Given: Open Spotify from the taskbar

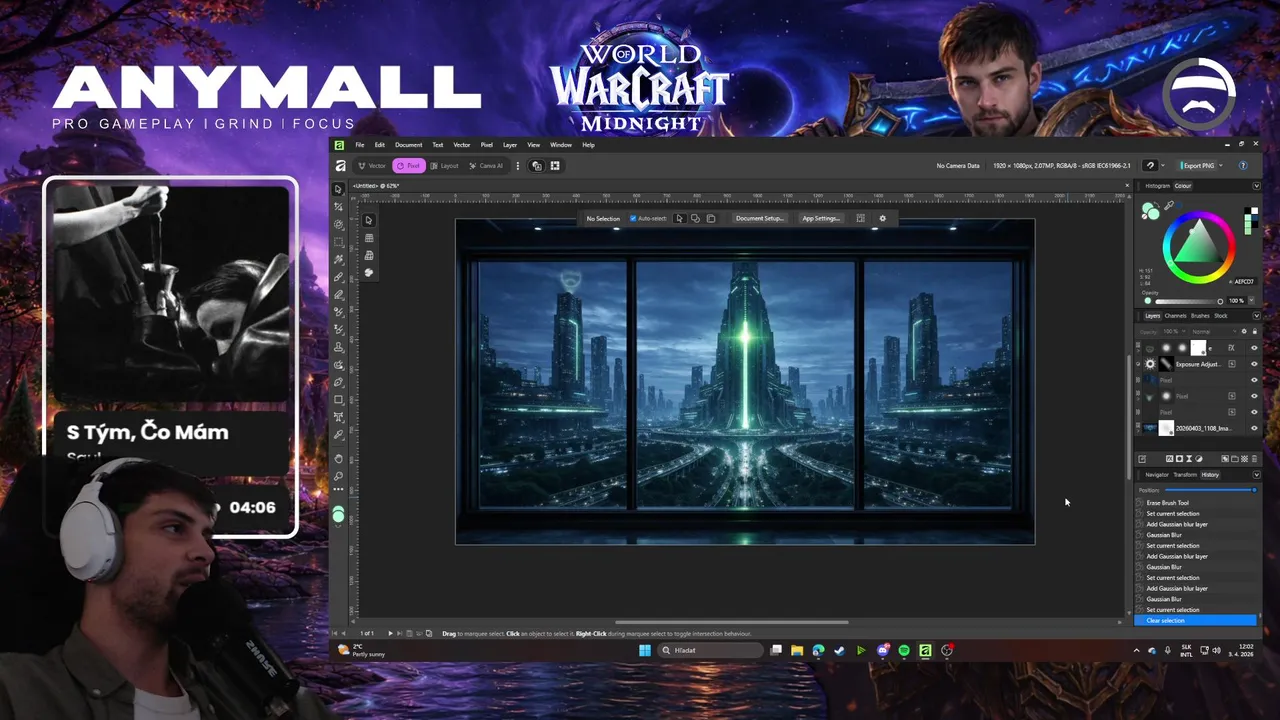Looking at the screenshot, I should pos(904,650).
